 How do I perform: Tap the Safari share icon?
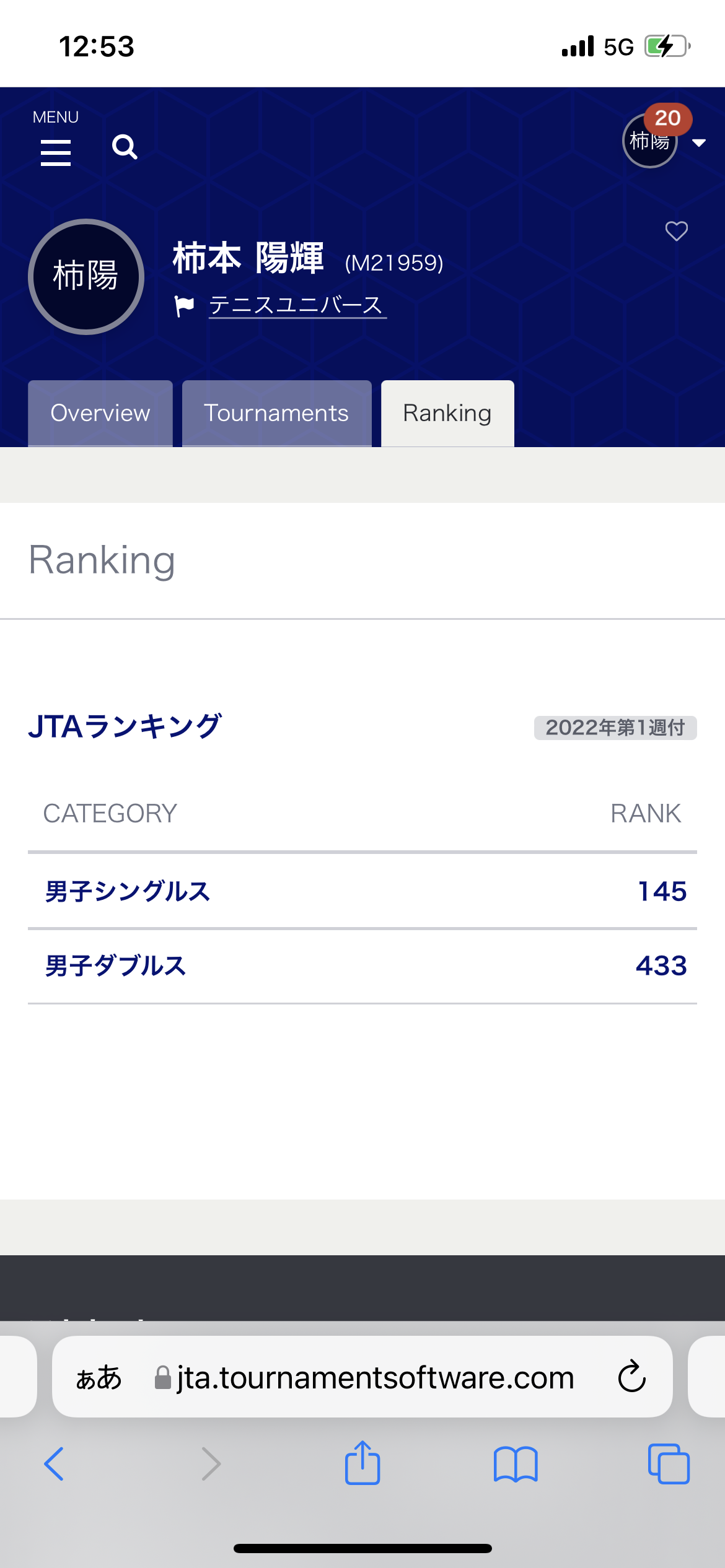click(x=362, y=1463)
